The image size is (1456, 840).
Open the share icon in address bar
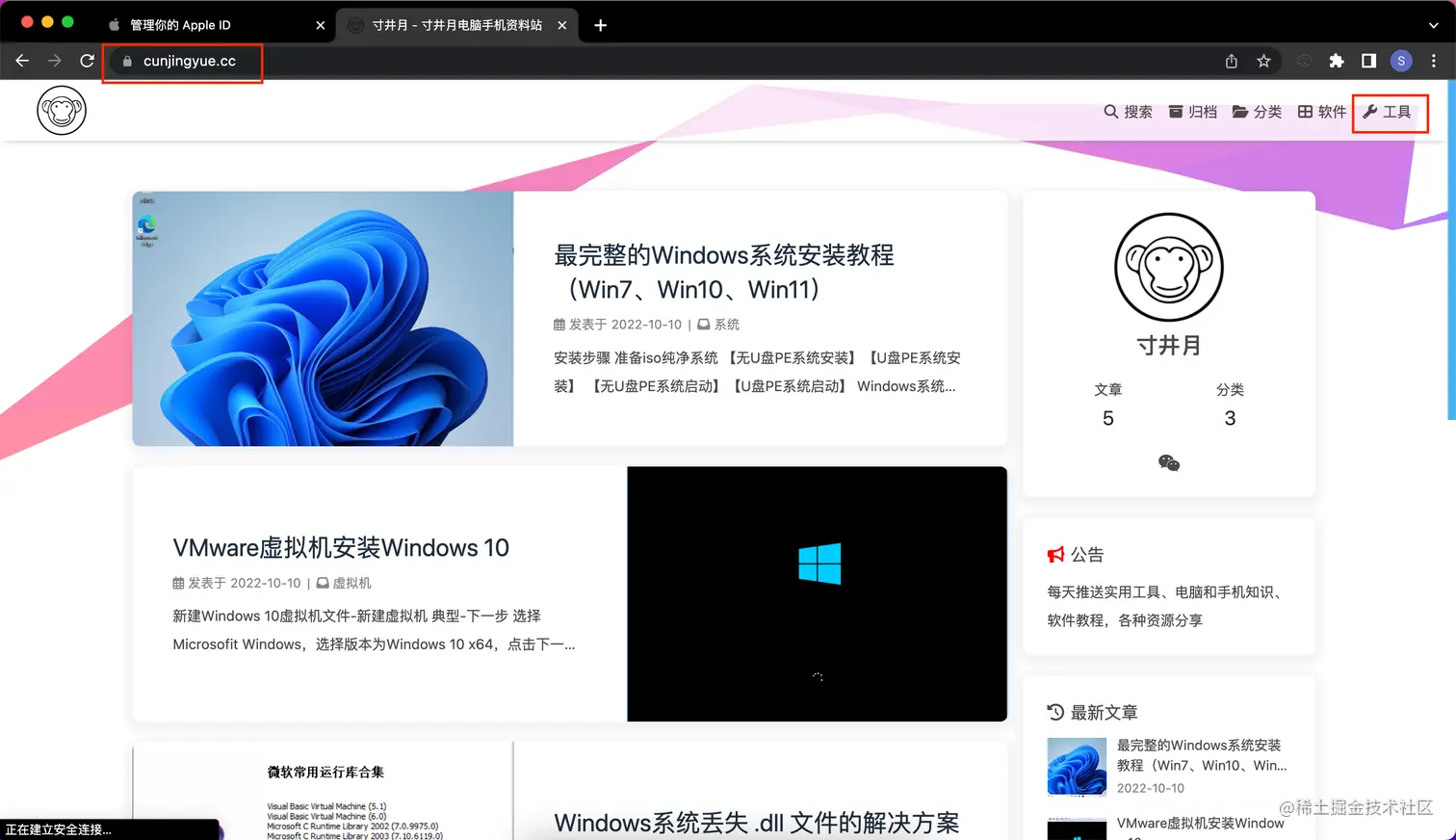1231,61
